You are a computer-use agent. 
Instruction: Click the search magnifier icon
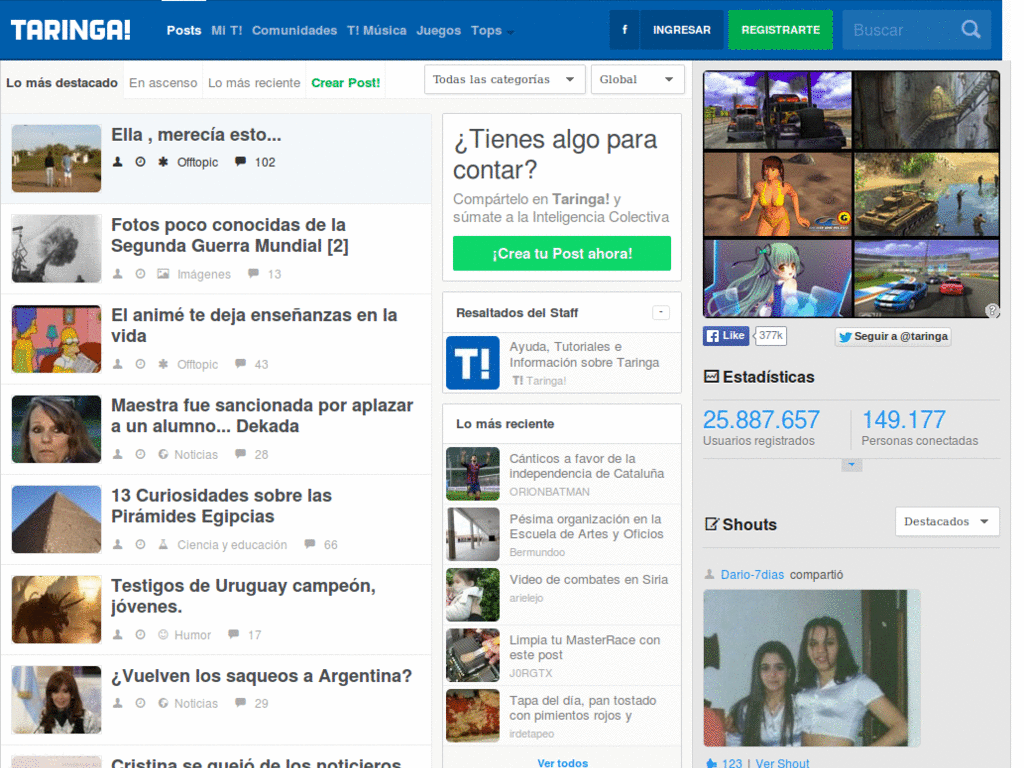[x=971, y=30]
